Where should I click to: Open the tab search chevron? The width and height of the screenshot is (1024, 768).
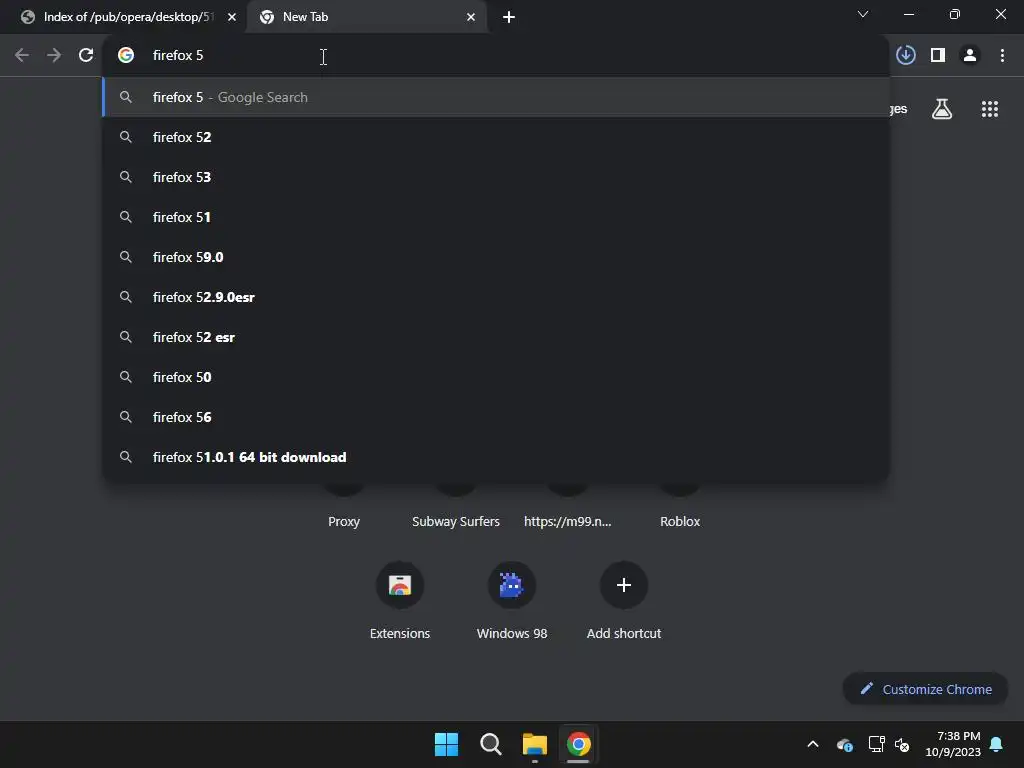click(863, 14)
